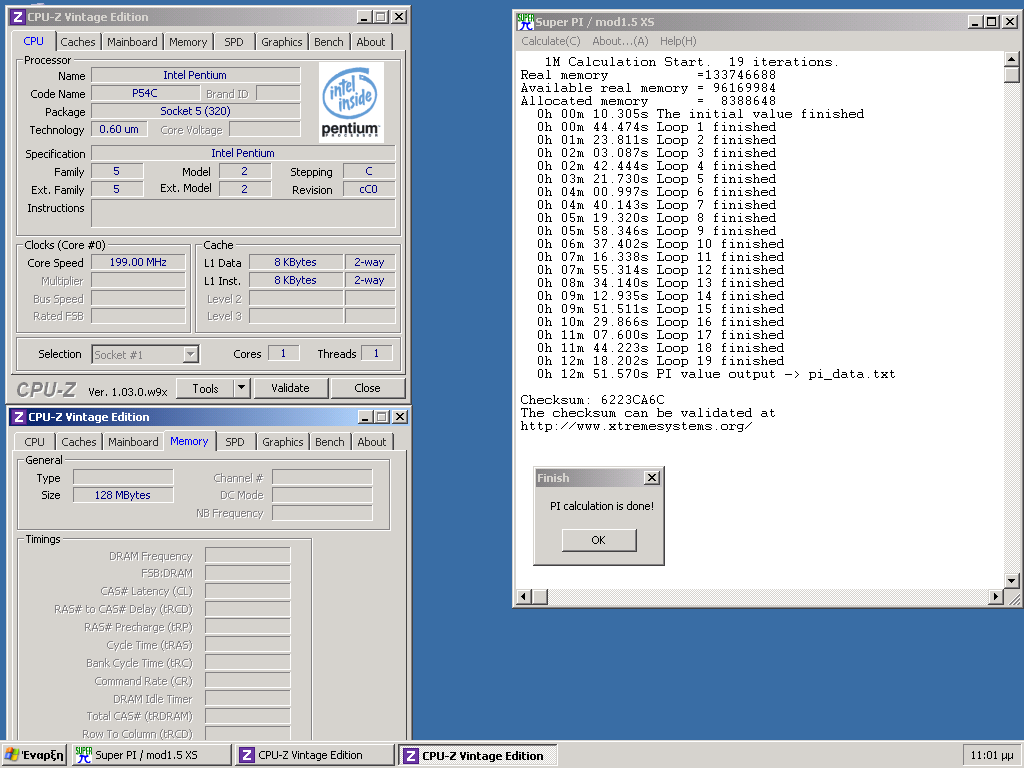Viewport: 1024px width, 768px height.
Task: Click Super PI vertical scrollbar up arrow
Action: [1011, 59]
